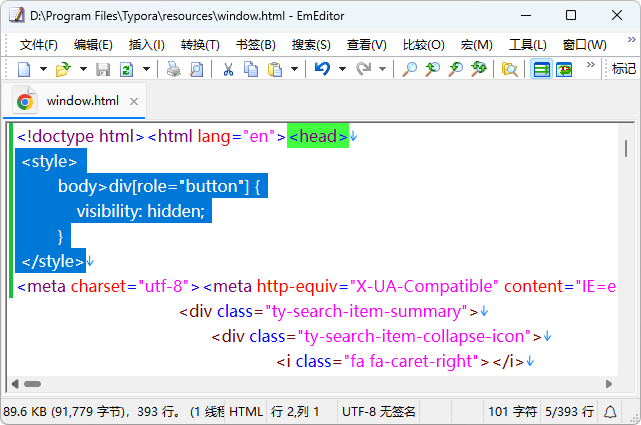Click the Undo arrow icon
Image resolution: width=641 pixels, height=425 pixels.
click(x=322, y=69)
